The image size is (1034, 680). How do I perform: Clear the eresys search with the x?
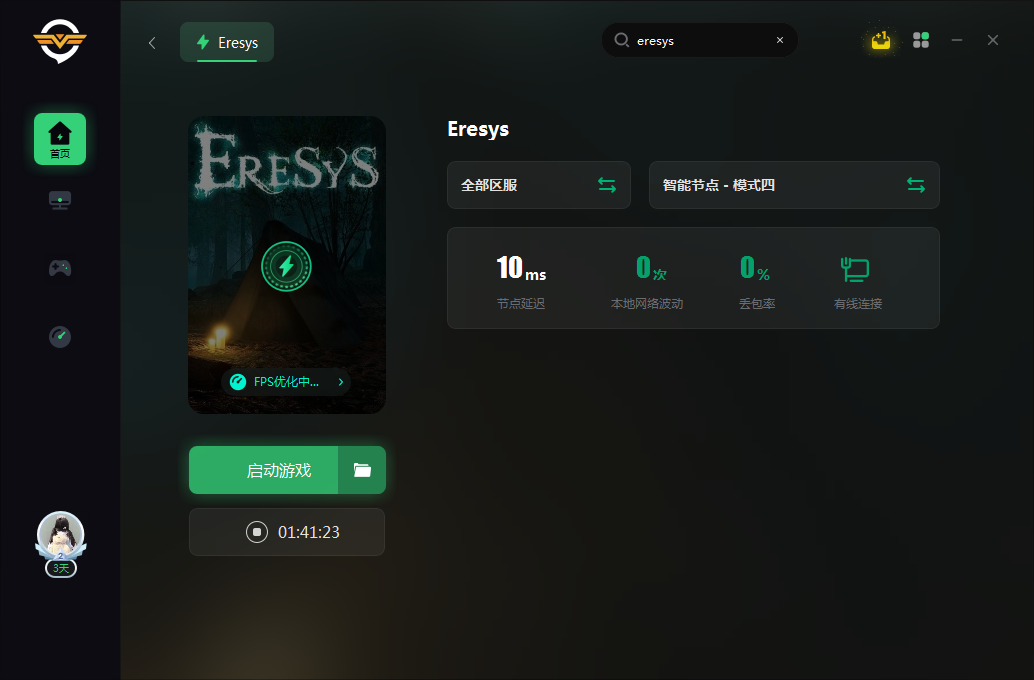coord(780,40)
